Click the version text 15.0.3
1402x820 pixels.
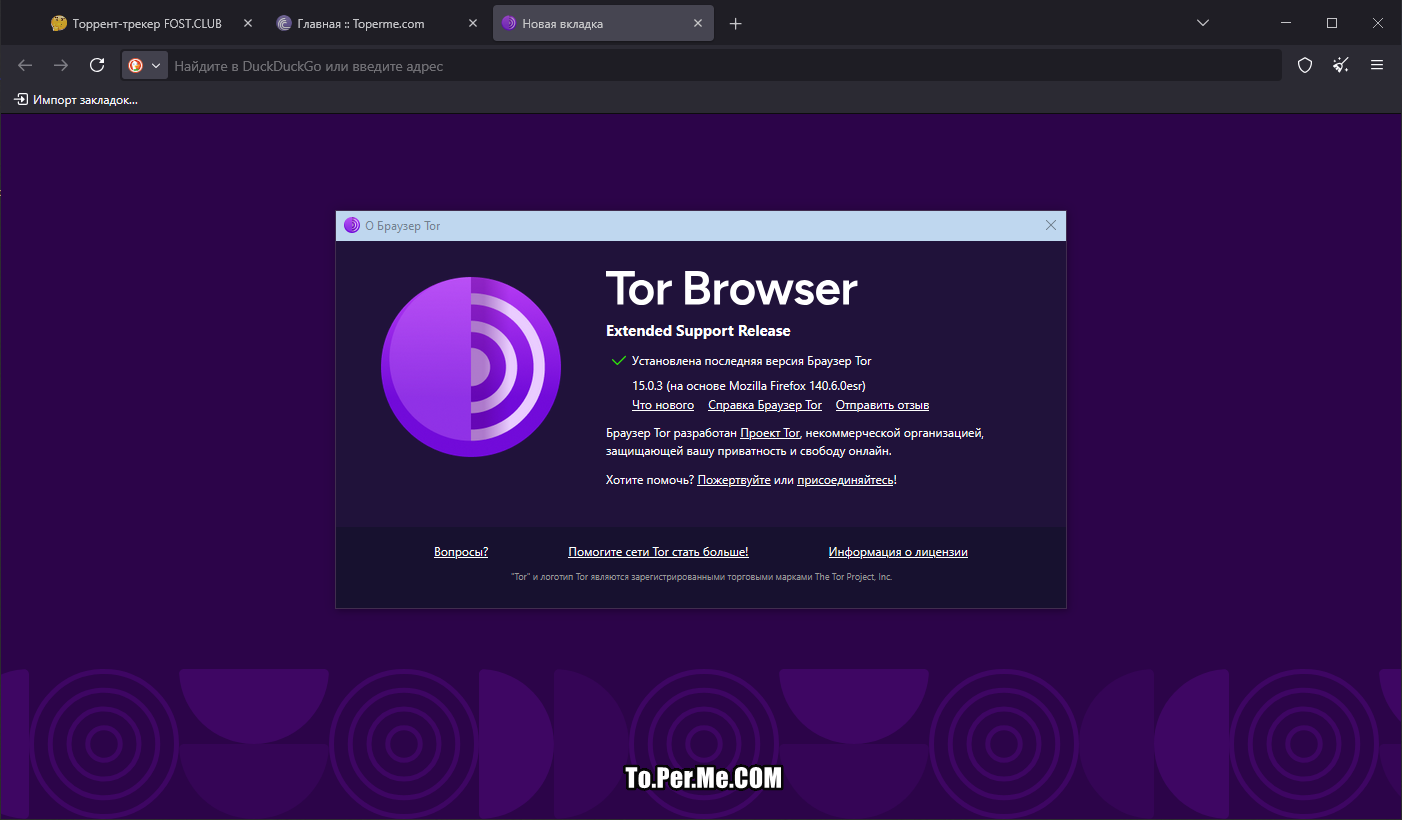click(x=648, y=385)
